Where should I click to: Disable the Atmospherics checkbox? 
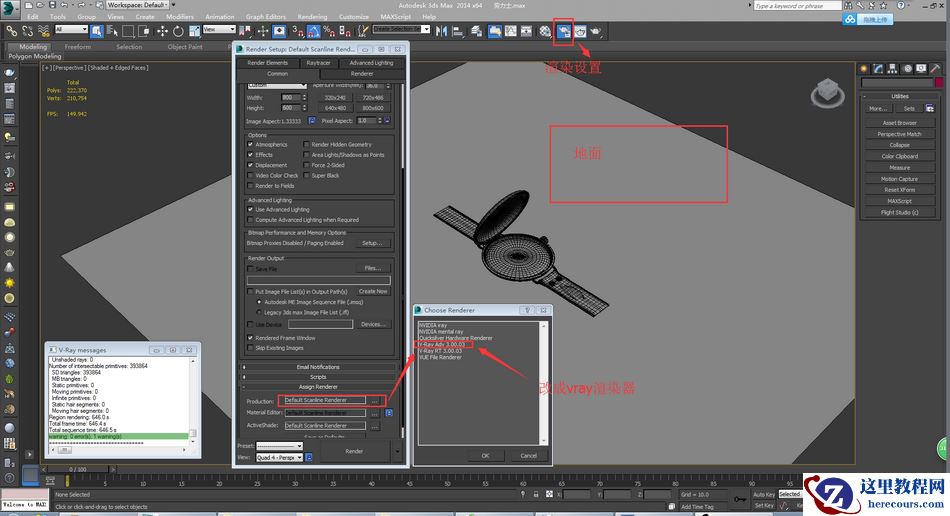(x=251, y=145)
